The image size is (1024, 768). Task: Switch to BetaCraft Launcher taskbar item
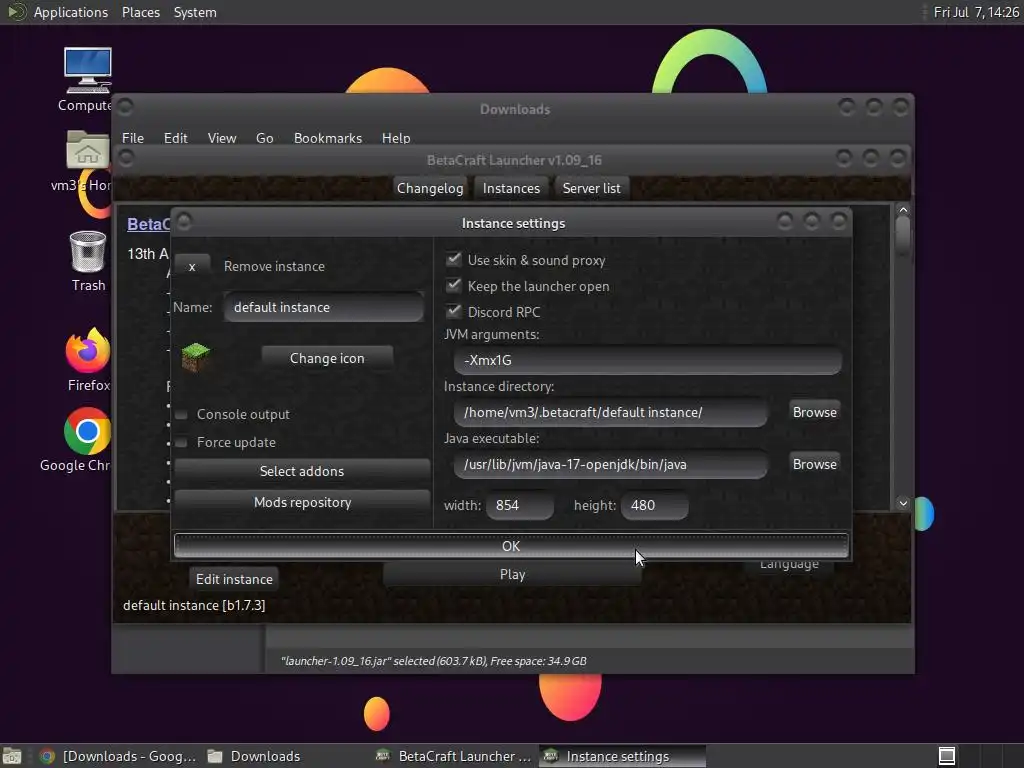point(454,756)
